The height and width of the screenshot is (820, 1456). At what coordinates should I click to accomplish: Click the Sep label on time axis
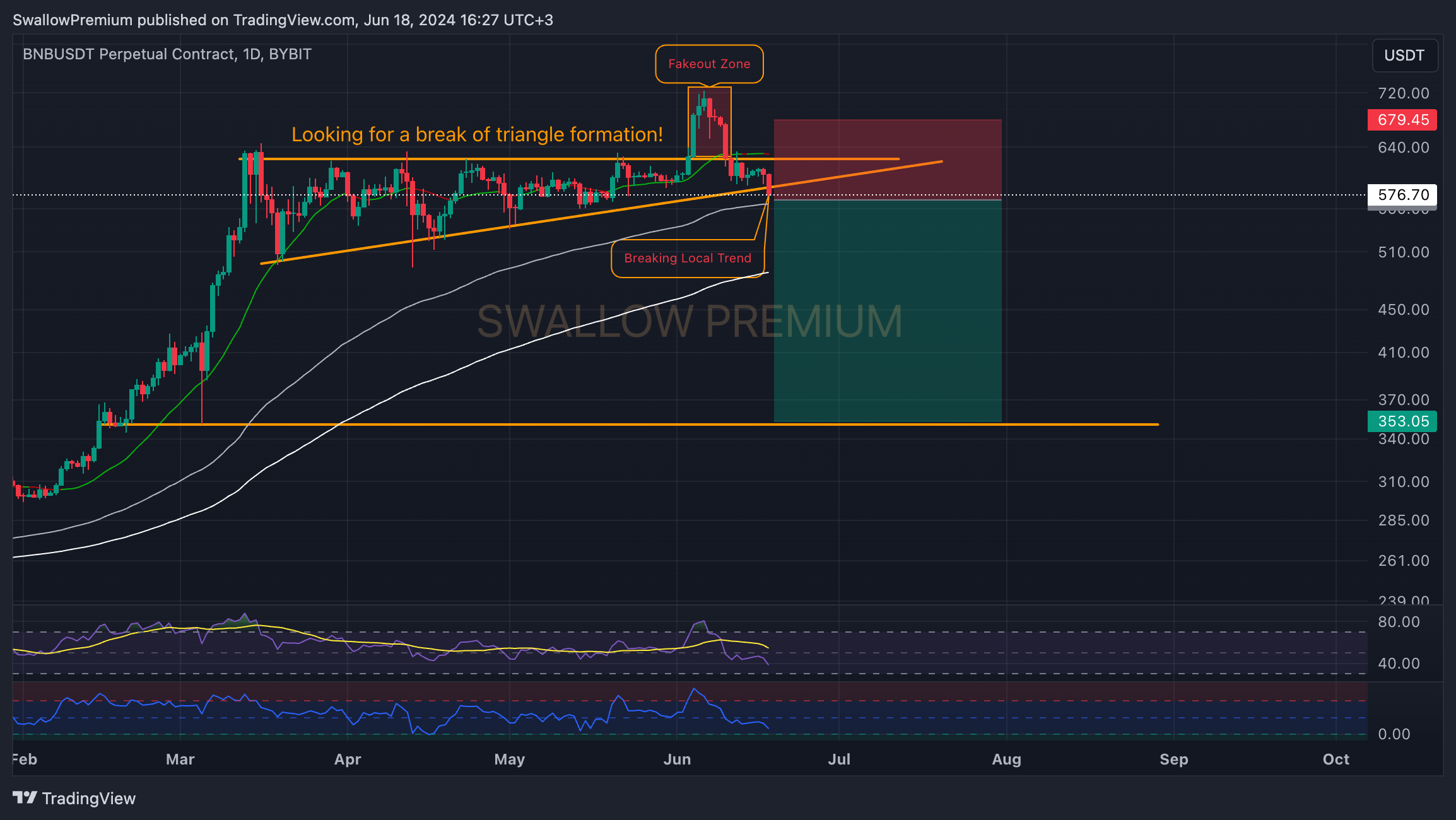[1174, 759]
